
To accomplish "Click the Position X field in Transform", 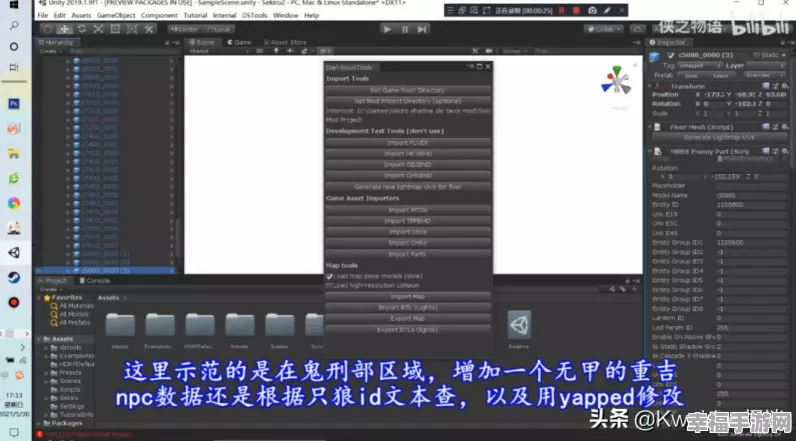I will tap(712, 94).
